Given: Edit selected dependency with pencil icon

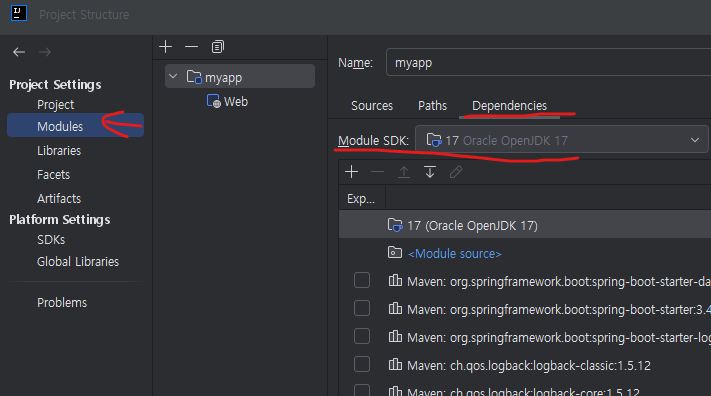Looking at the screenshot, I should tap(456, 172).
